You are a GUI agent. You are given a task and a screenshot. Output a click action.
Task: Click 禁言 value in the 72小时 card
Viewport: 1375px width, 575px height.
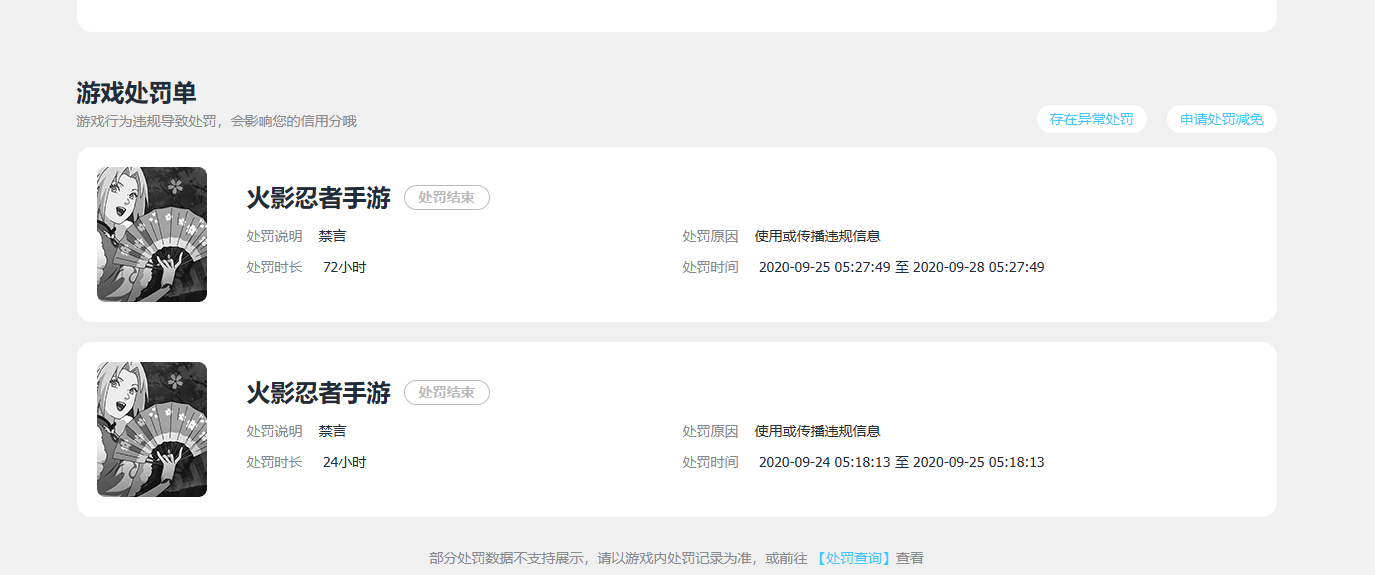point(333,236)
